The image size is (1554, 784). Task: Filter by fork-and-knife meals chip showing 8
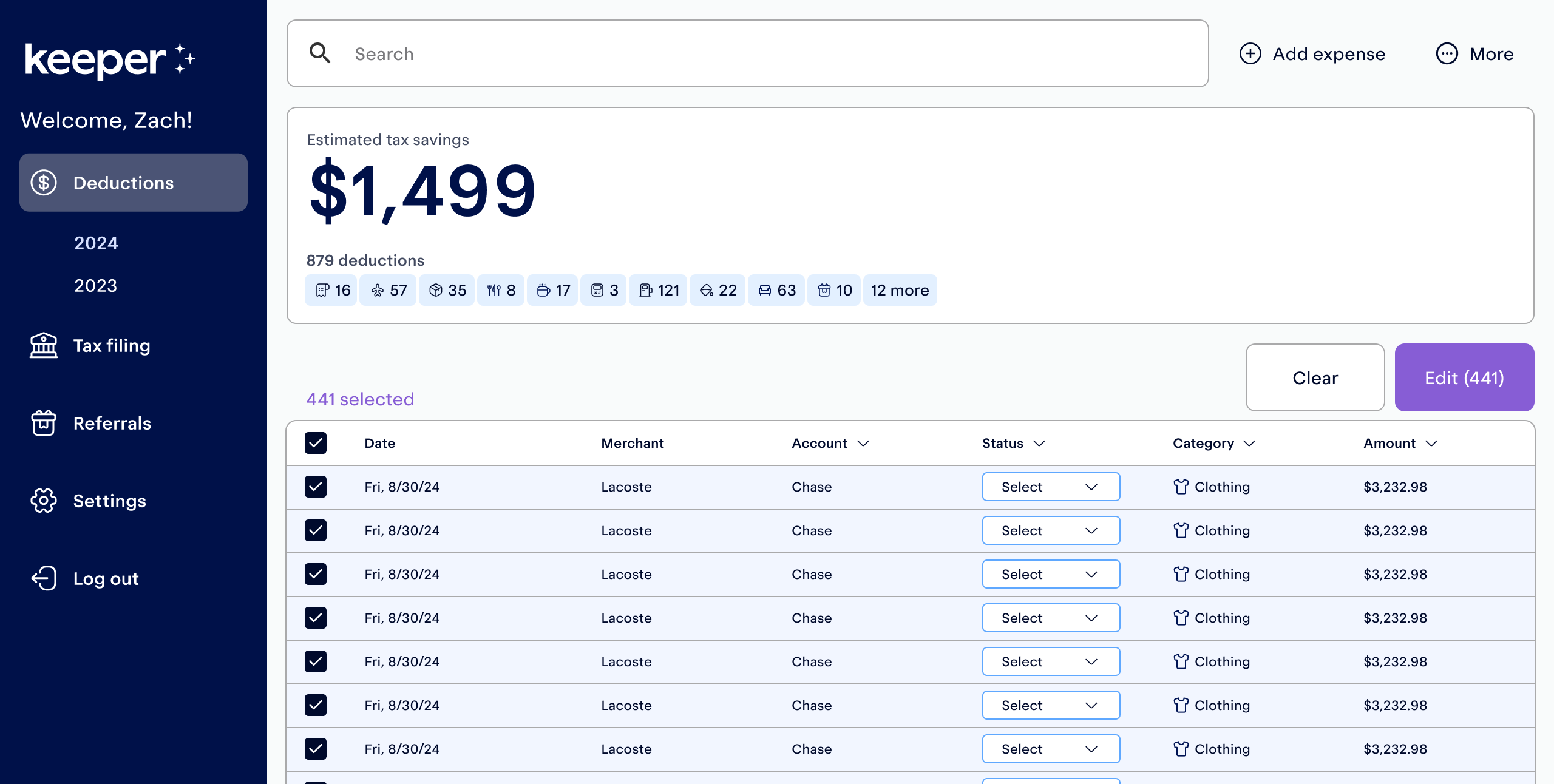point(501,290)
